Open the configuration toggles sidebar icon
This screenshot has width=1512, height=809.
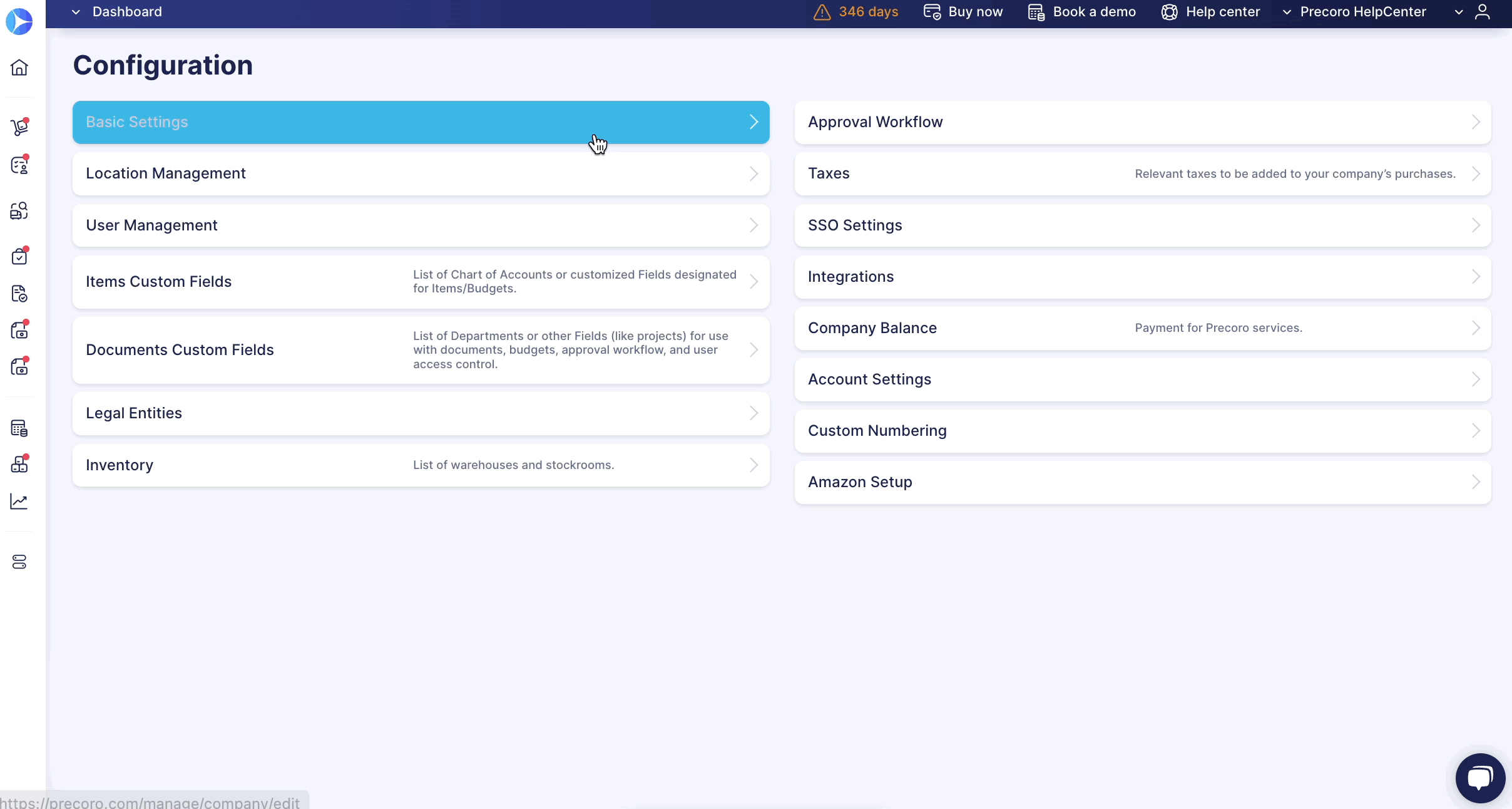(x=19, y=562)
